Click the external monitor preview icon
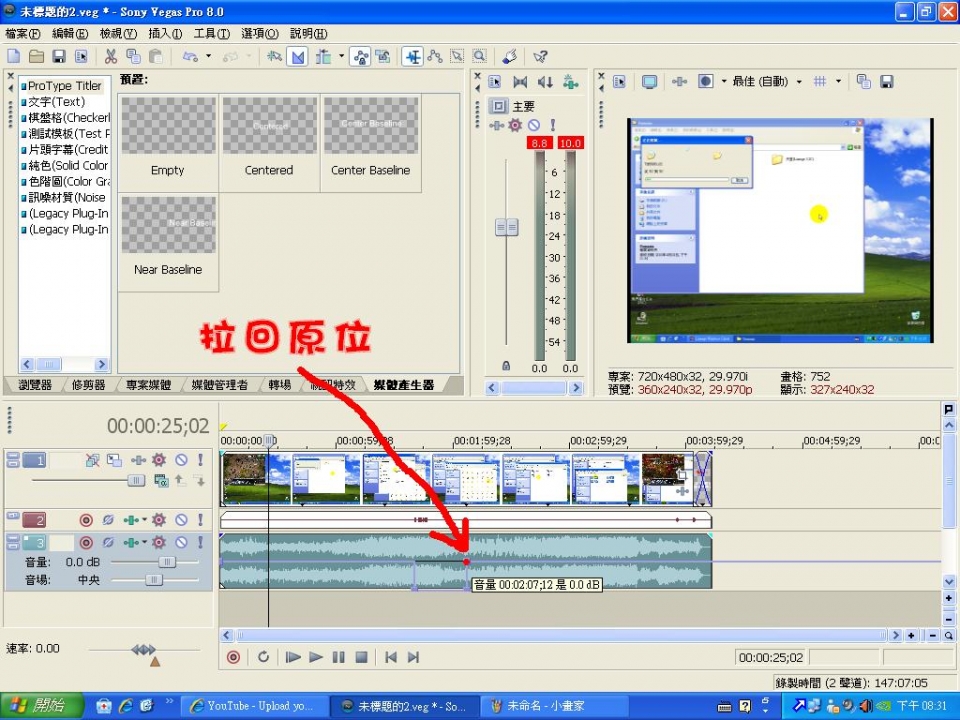The height and width of the screenshot is (720, 960). [x=649, y=82]
